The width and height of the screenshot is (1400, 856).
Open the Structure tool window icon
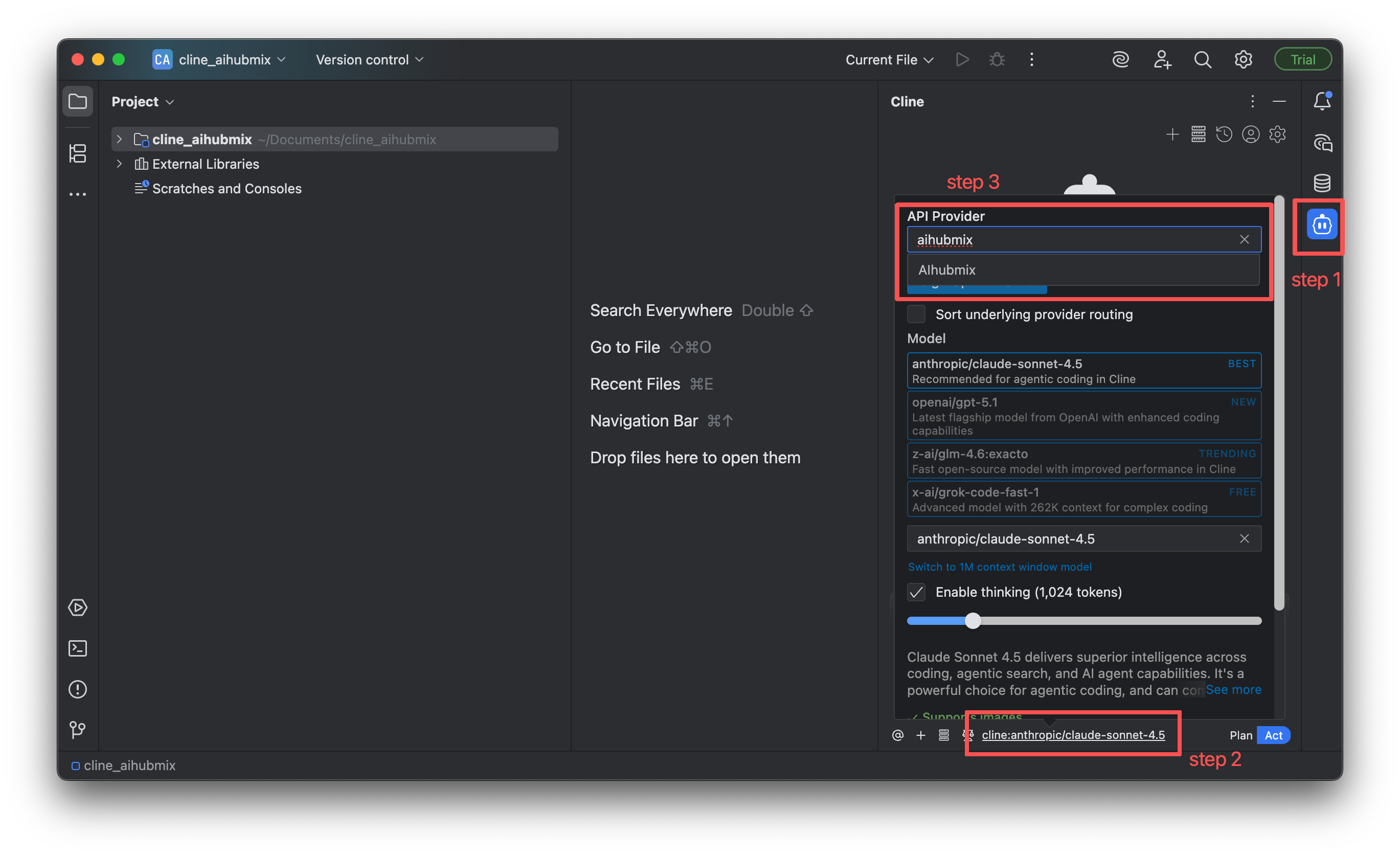pyautogui.click(x=78, y=153)
